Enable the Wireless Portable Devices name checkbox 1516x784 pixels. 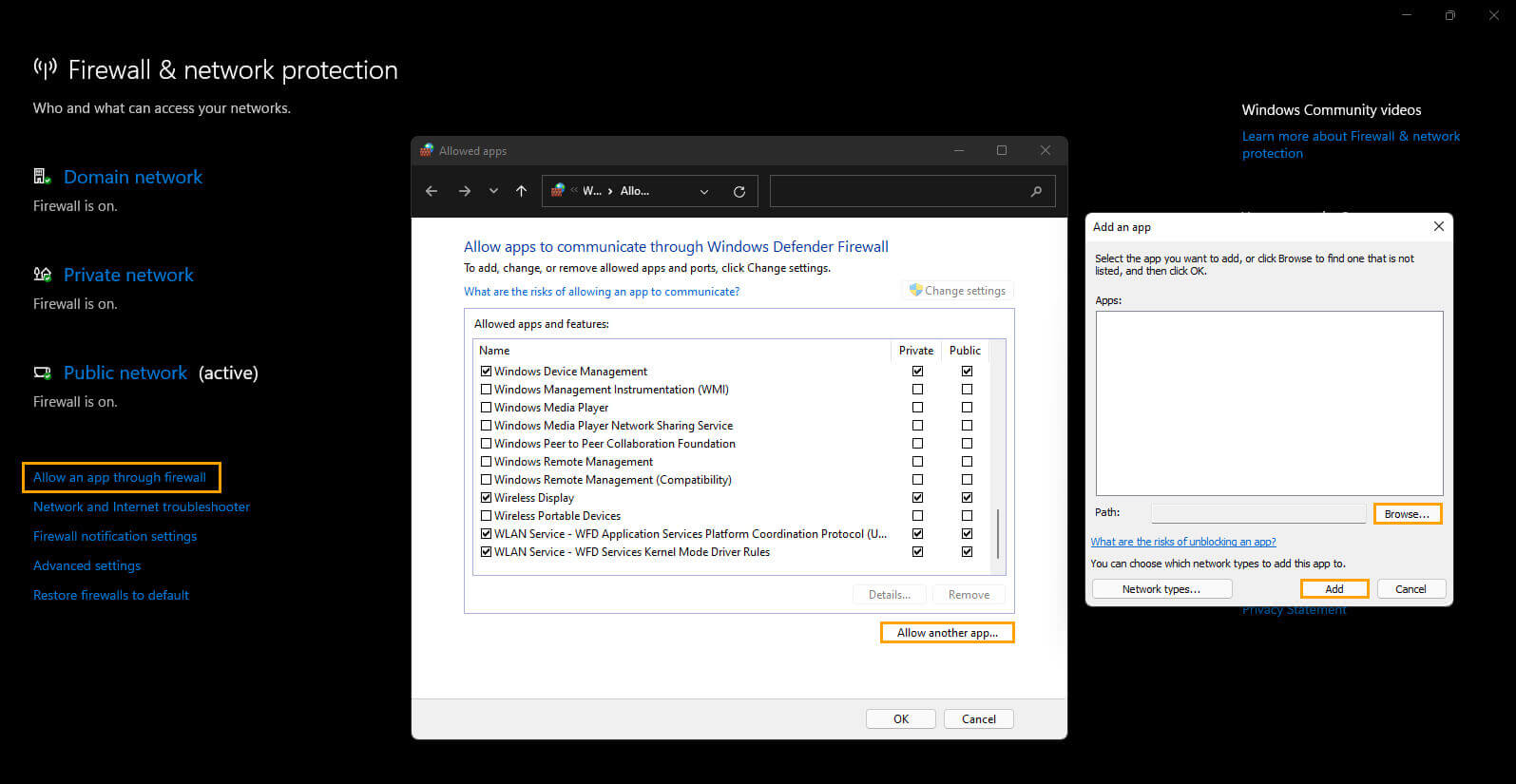coord(486,516)
